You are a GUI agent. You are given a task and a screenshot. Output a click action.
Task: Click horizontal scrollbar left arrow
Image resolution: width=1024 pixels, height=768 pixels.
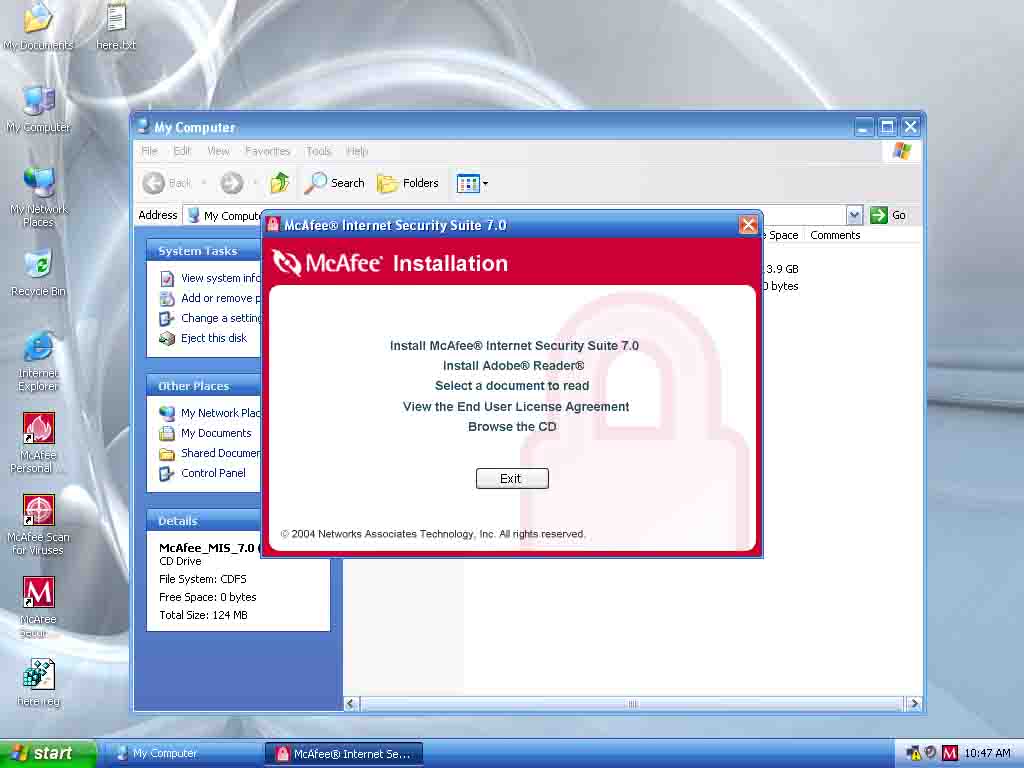351,703
